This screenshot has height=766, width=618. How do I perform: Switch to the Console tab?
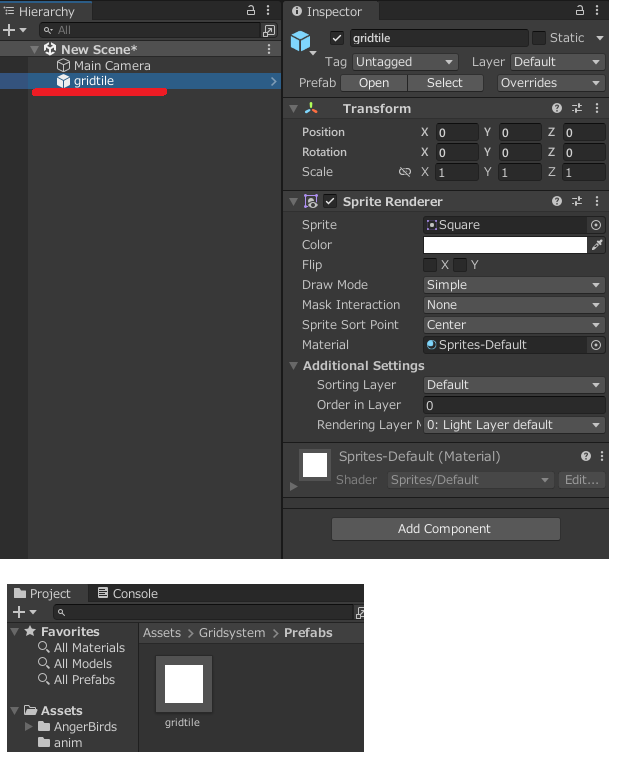tap(128, 594)
